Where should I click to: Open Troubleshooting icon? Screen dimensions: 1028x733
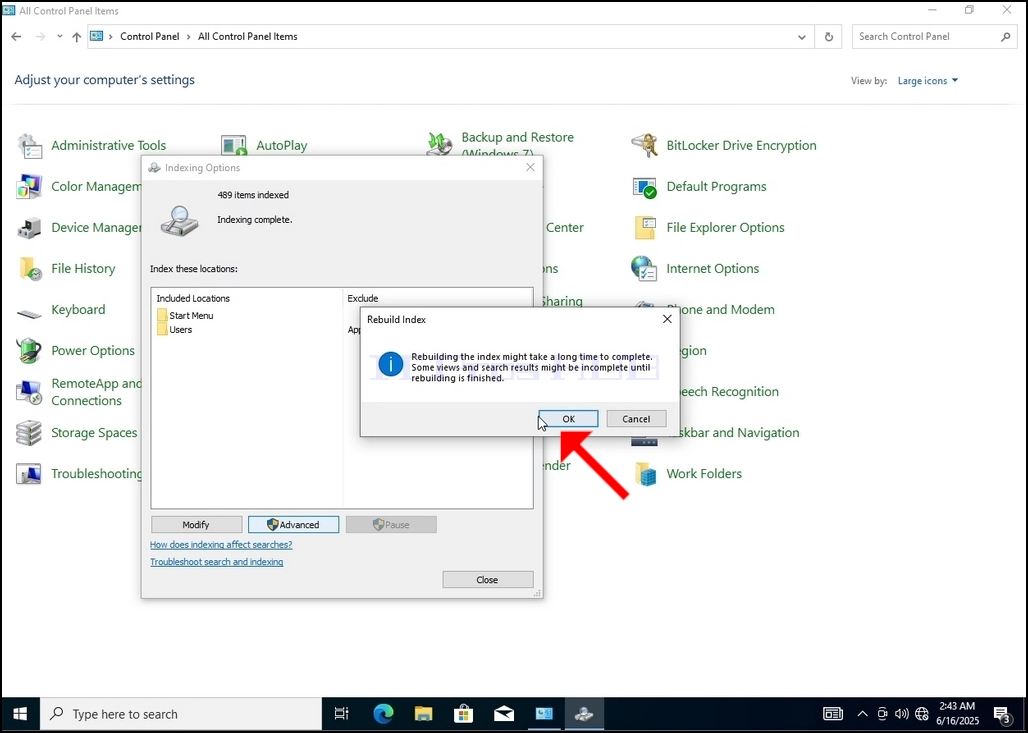coord(30,474)
